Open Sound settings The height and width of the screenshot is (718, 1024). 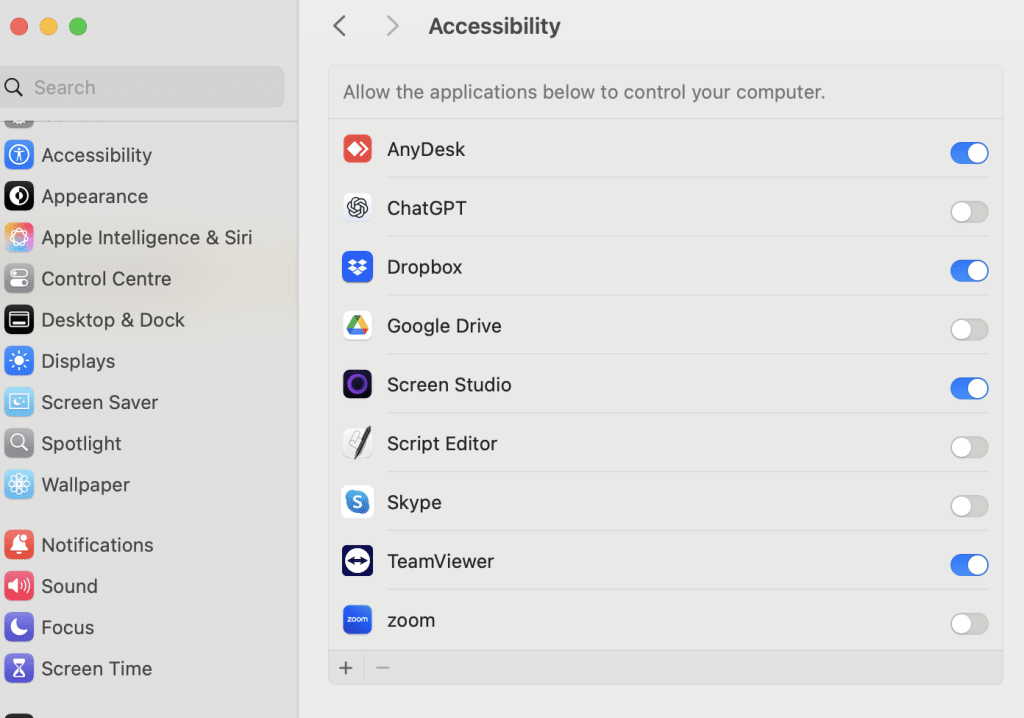pyautogui.click(x=70, y=585)
